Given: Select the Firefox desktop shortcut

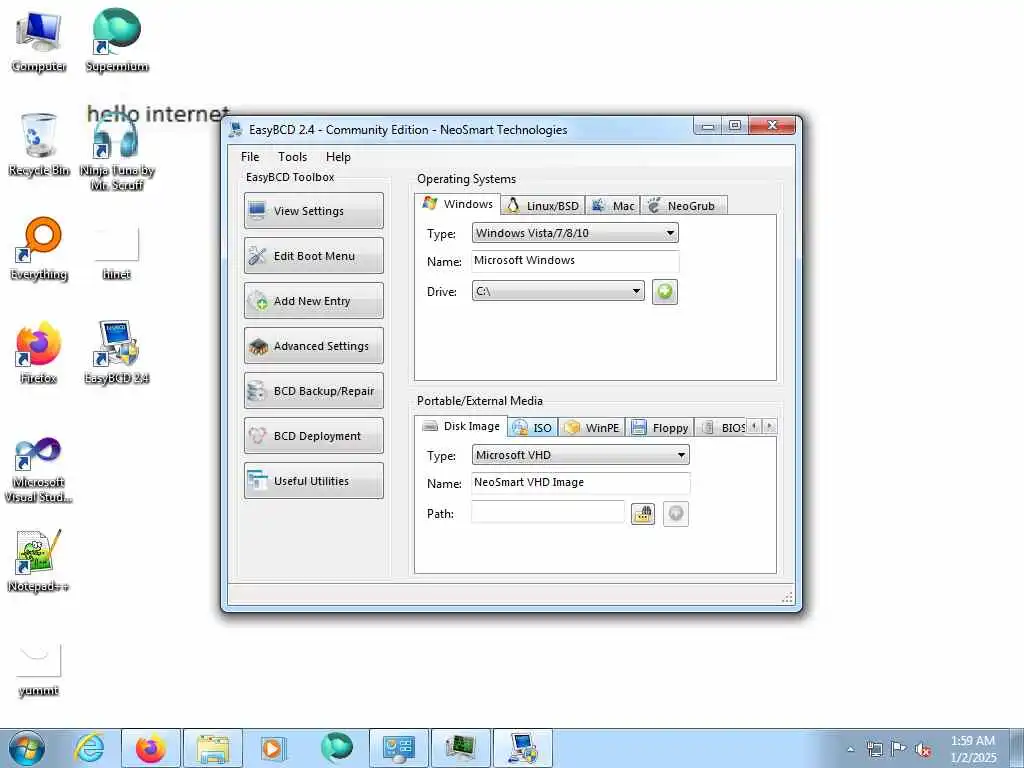Looking at the screenshot, I should 39,353.
